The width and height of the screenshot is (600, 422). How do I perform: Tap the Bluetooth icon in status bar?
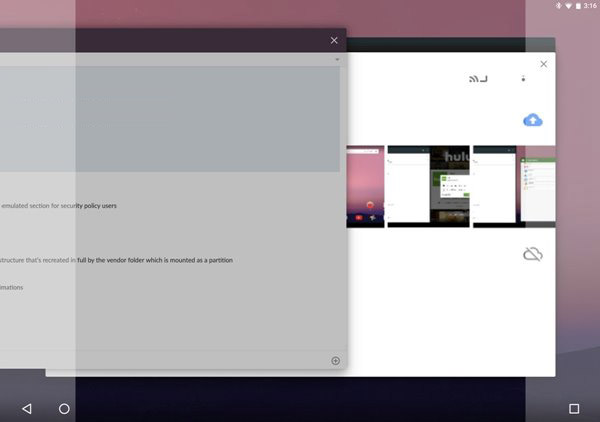click(558, 6)
